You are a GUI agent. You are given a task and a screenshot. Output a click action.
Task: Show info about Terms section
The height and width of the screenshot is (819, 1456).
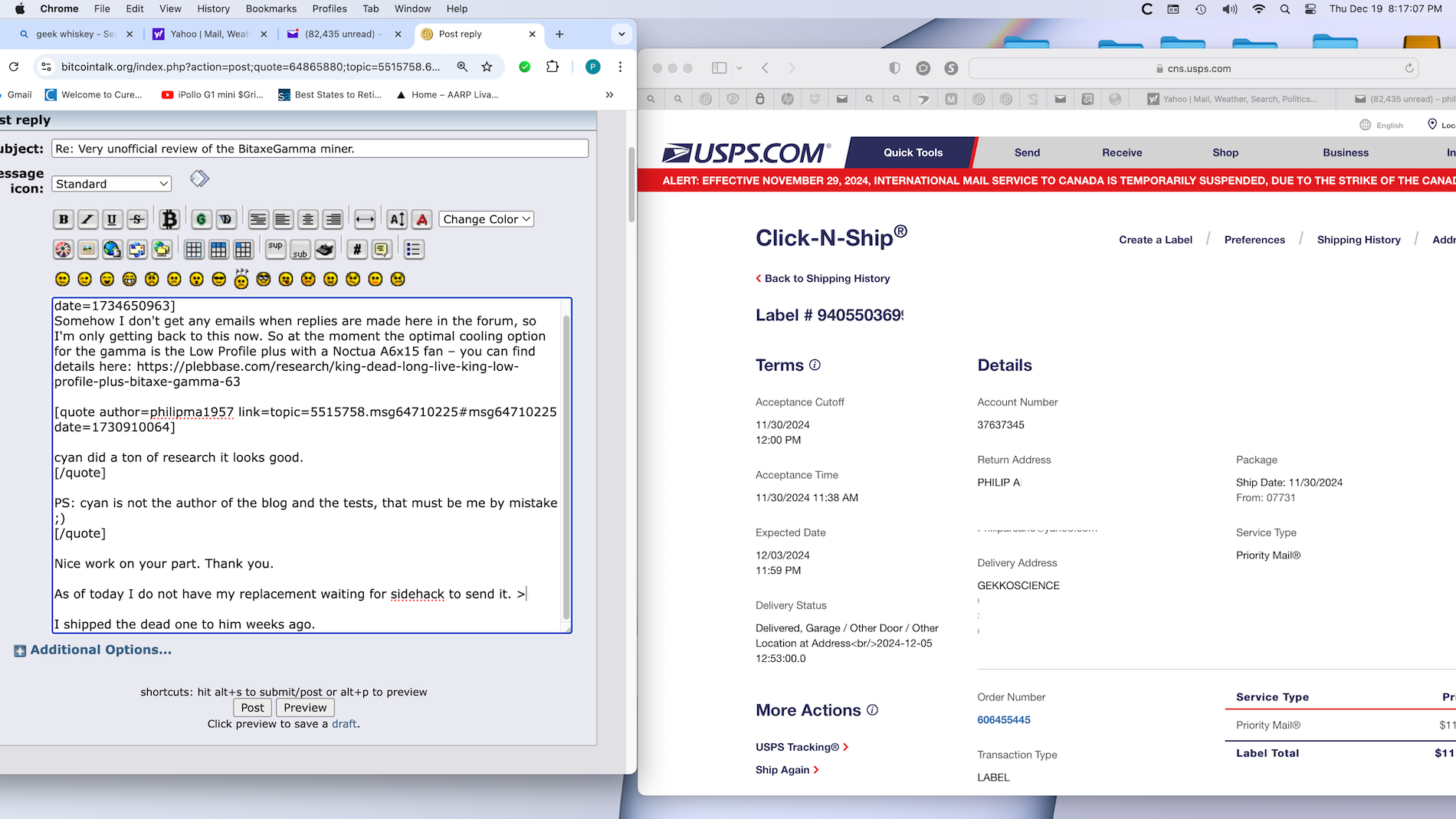815,365
